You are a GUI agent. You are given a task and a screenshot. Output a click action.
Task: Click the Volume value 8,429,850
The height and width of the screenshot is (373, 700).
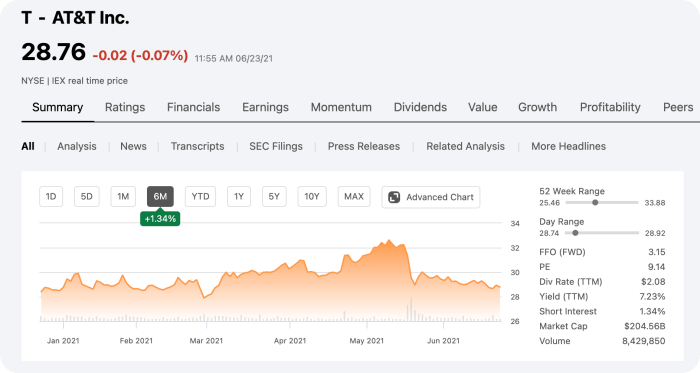(x=644, y=341)
